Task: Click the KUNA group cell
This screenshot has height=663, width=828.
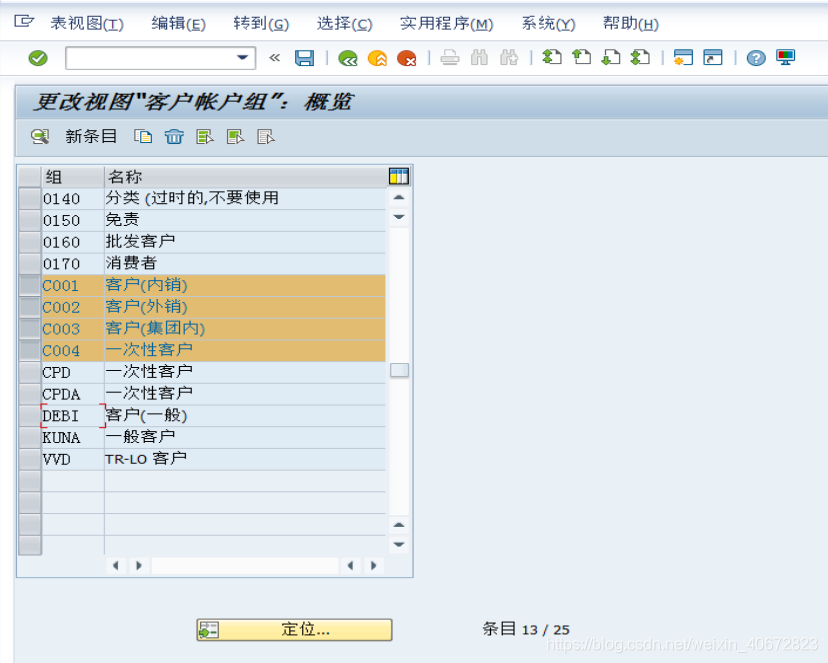Action: click(x=73, y=437)
